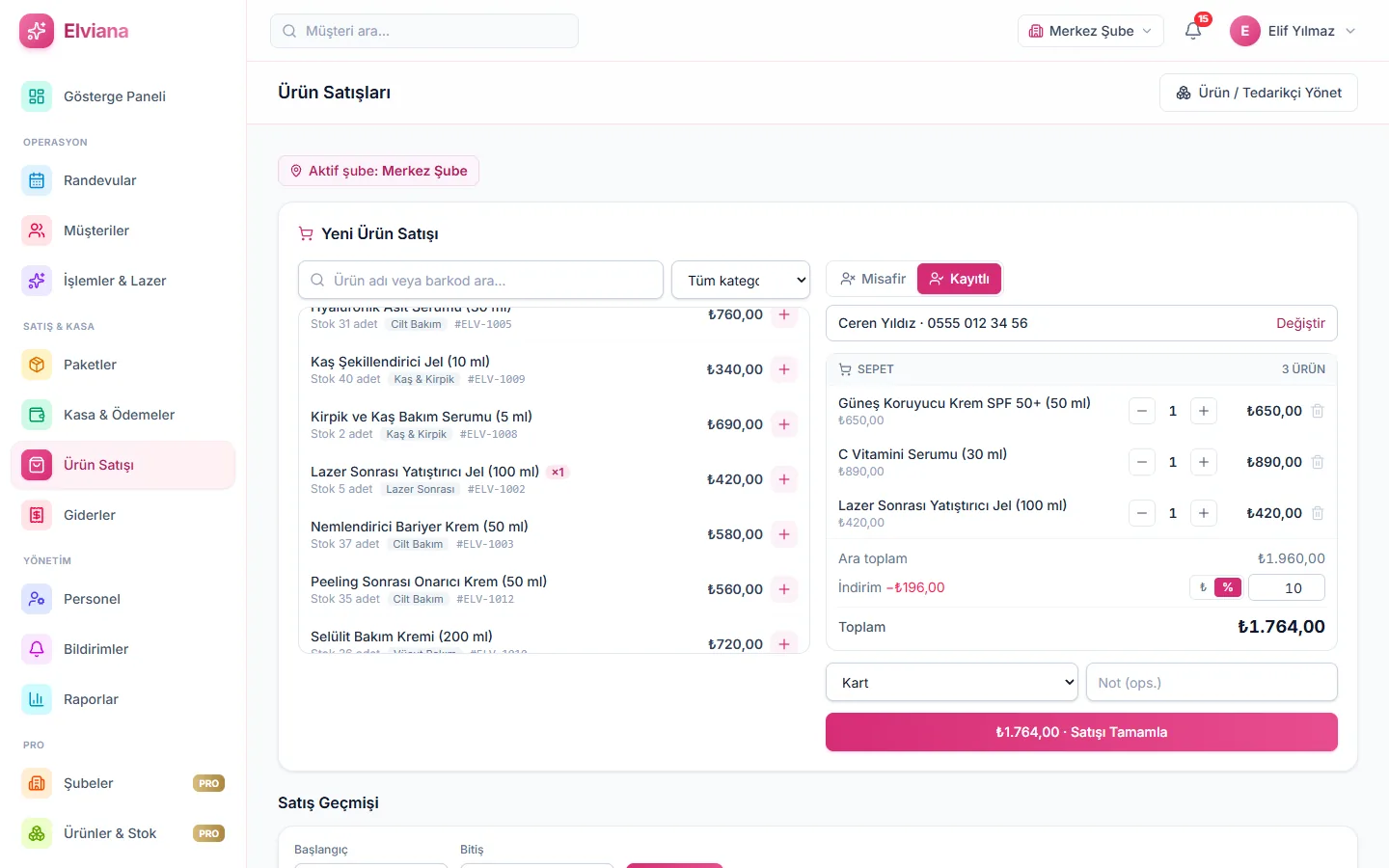The width and height of the screenshot is (1389, 868).
Task: Increase Güneş Koruyucu Krem quantity
Action: [1204, 411]
